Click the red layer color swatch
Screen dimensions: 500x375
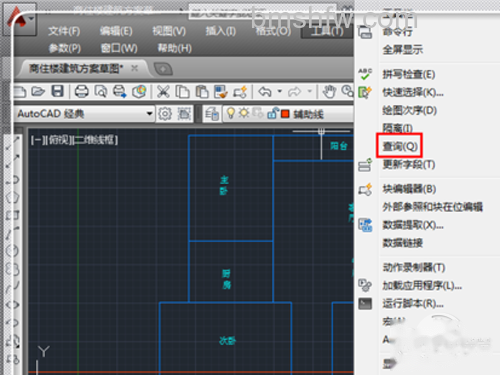pyautogui.click(x=285, y=114)
